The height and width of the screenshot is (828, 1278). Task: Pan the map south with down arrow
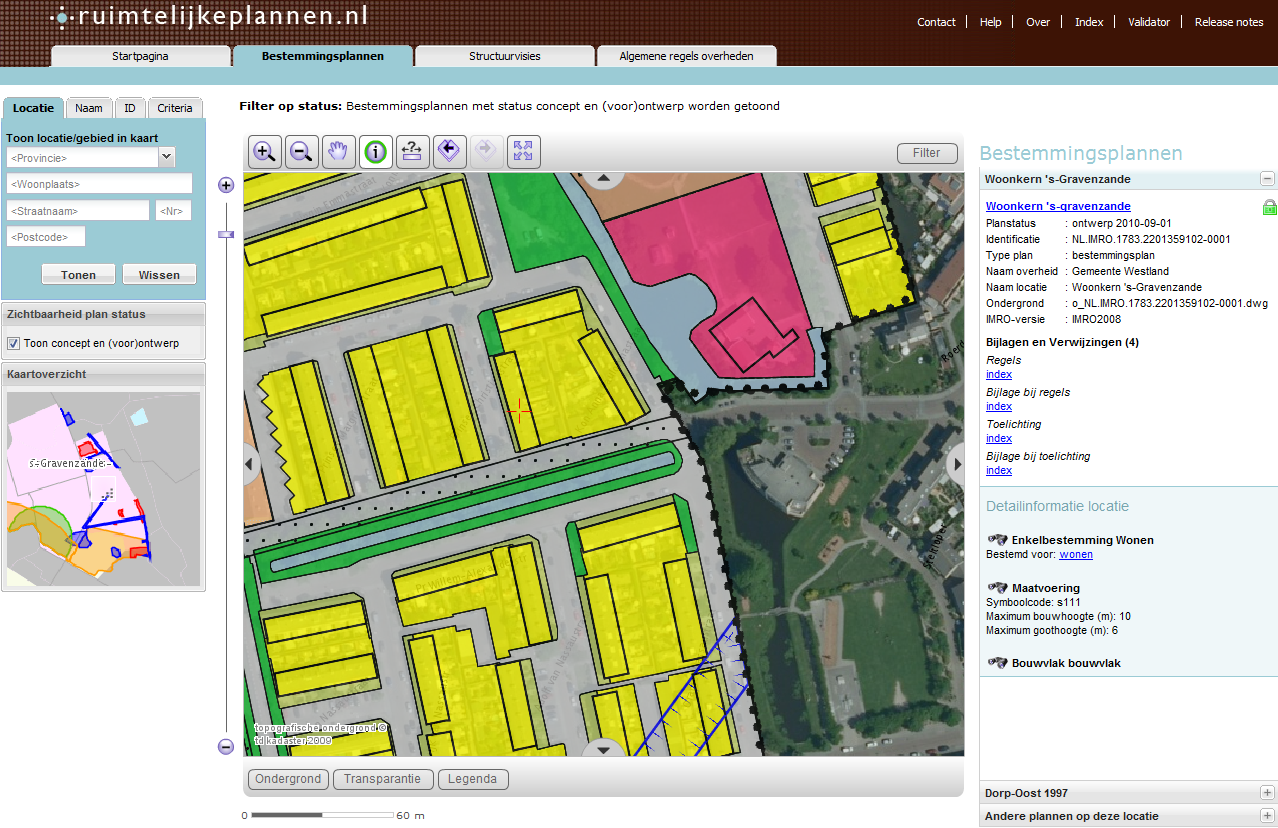pos(603,748)
